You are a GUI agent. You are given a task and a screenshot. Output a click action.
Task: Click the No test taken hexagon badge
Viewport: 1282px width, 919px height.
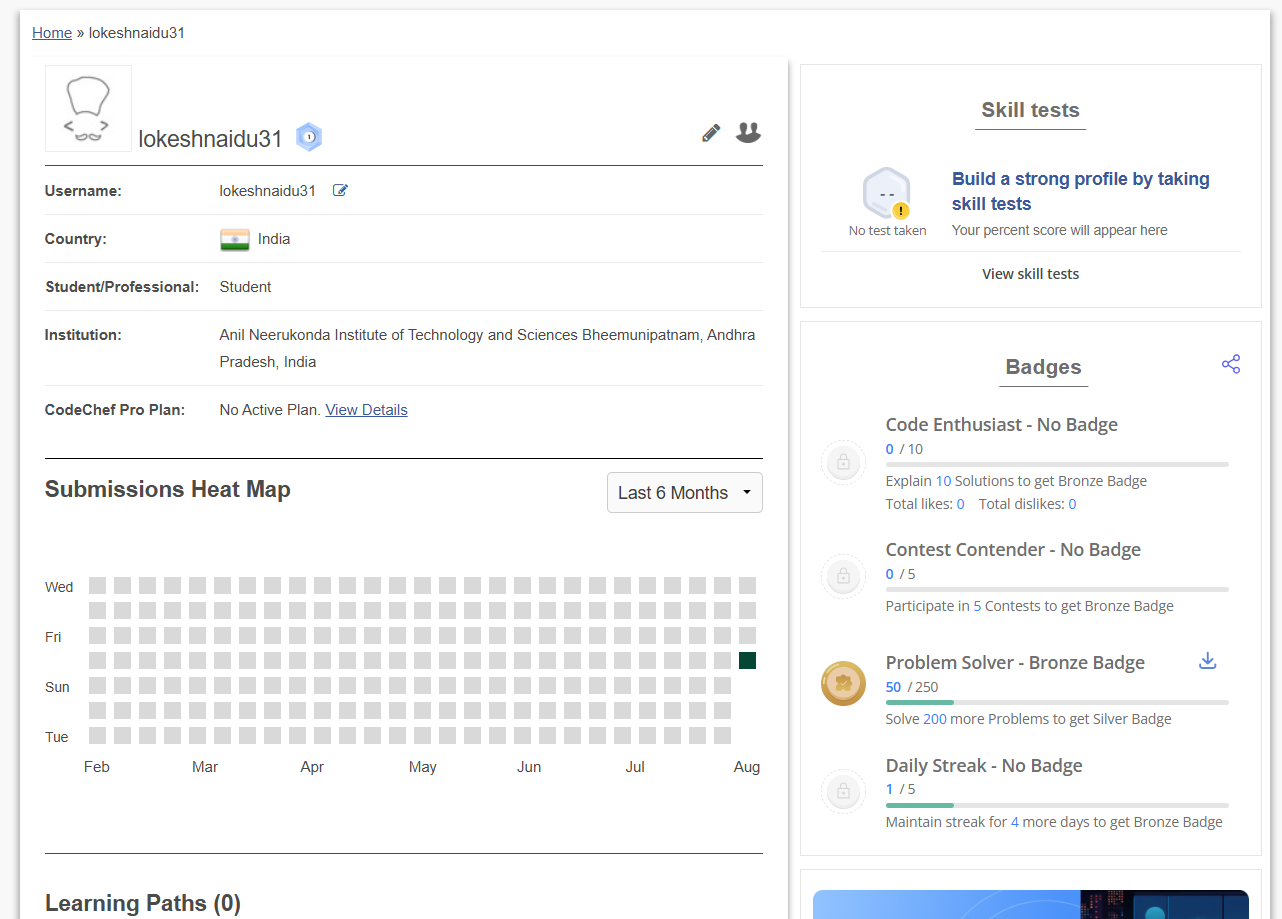click(x=887, y=193)
